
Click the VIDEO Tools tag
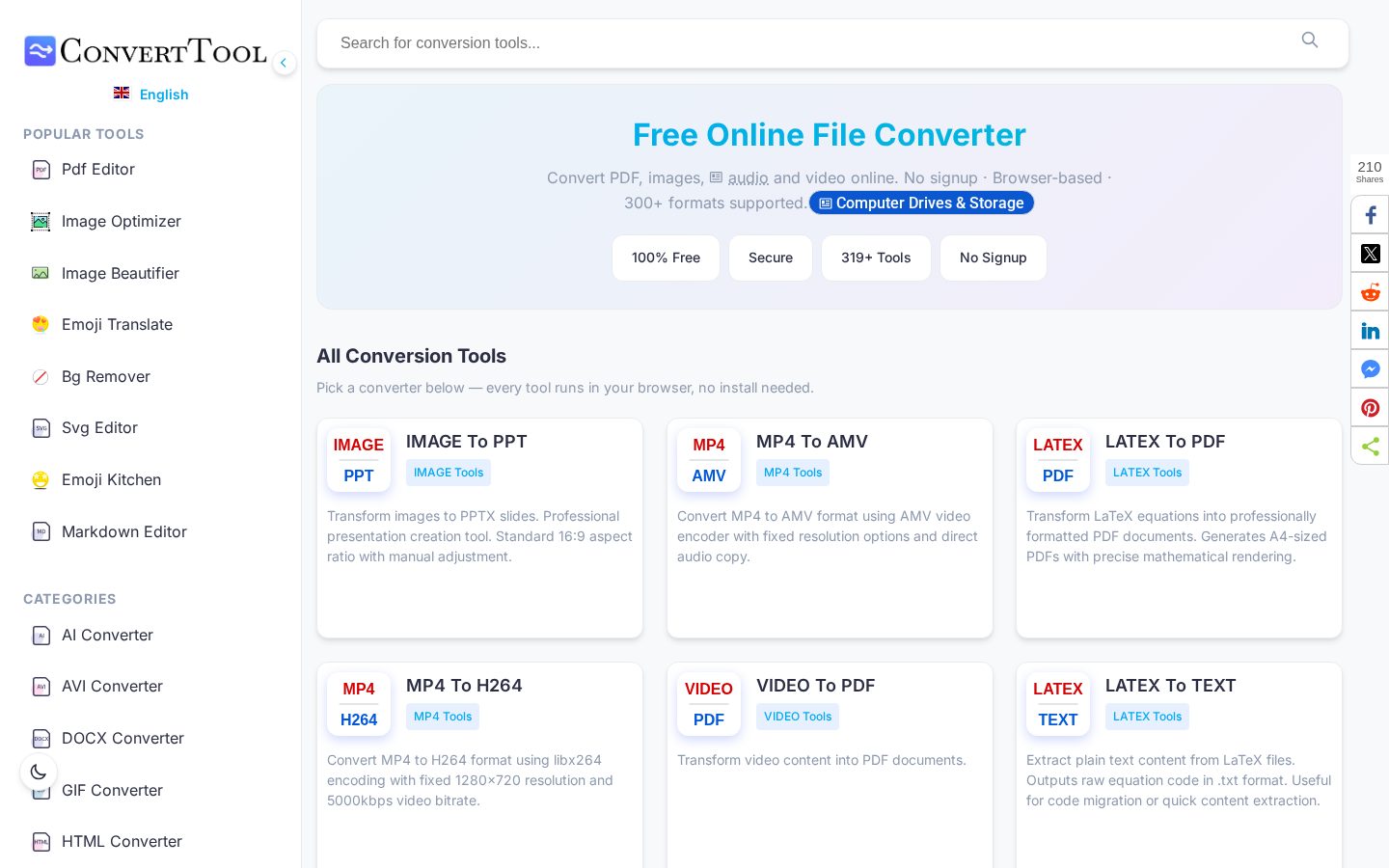798,717
